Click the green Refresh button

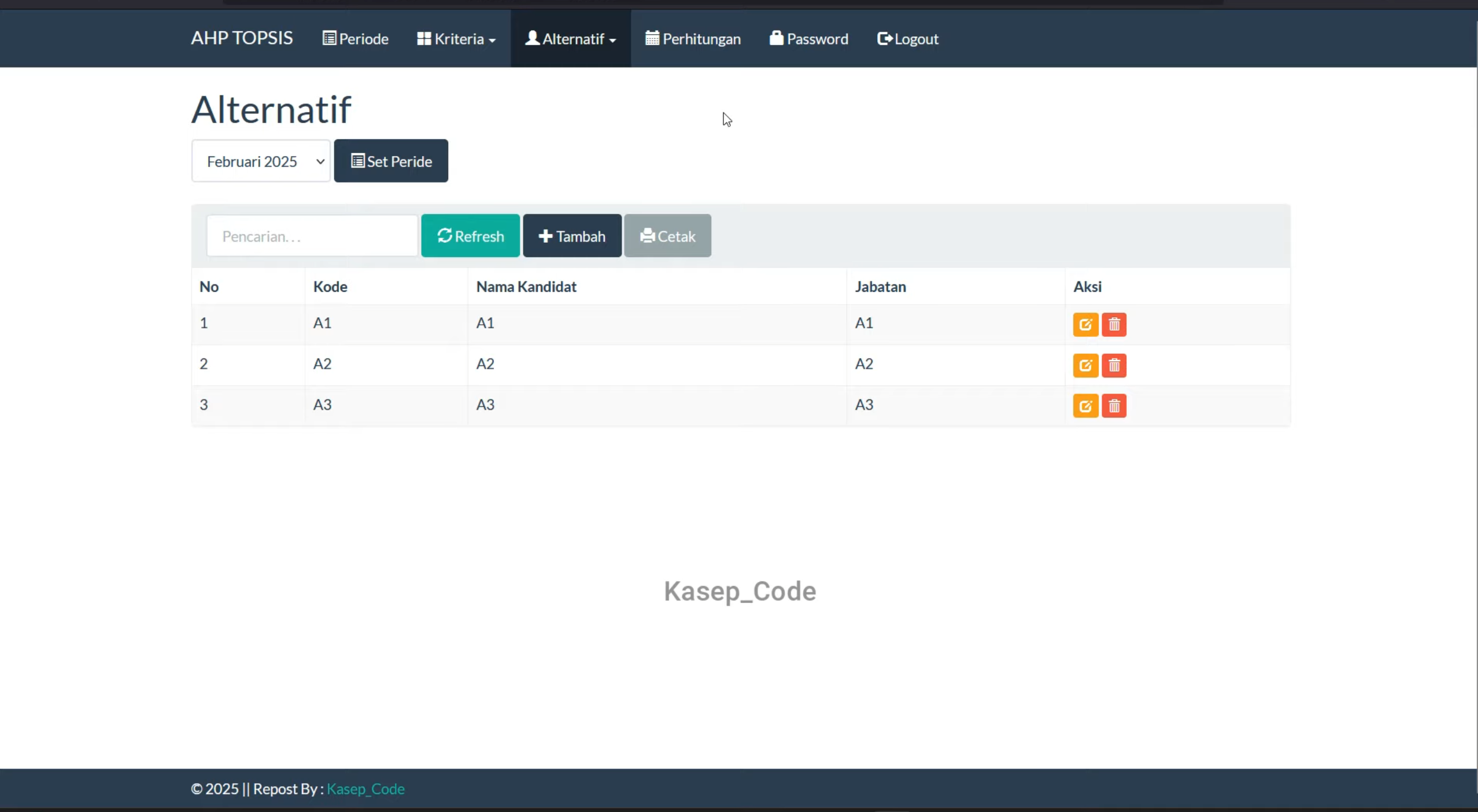pos(470,236)
